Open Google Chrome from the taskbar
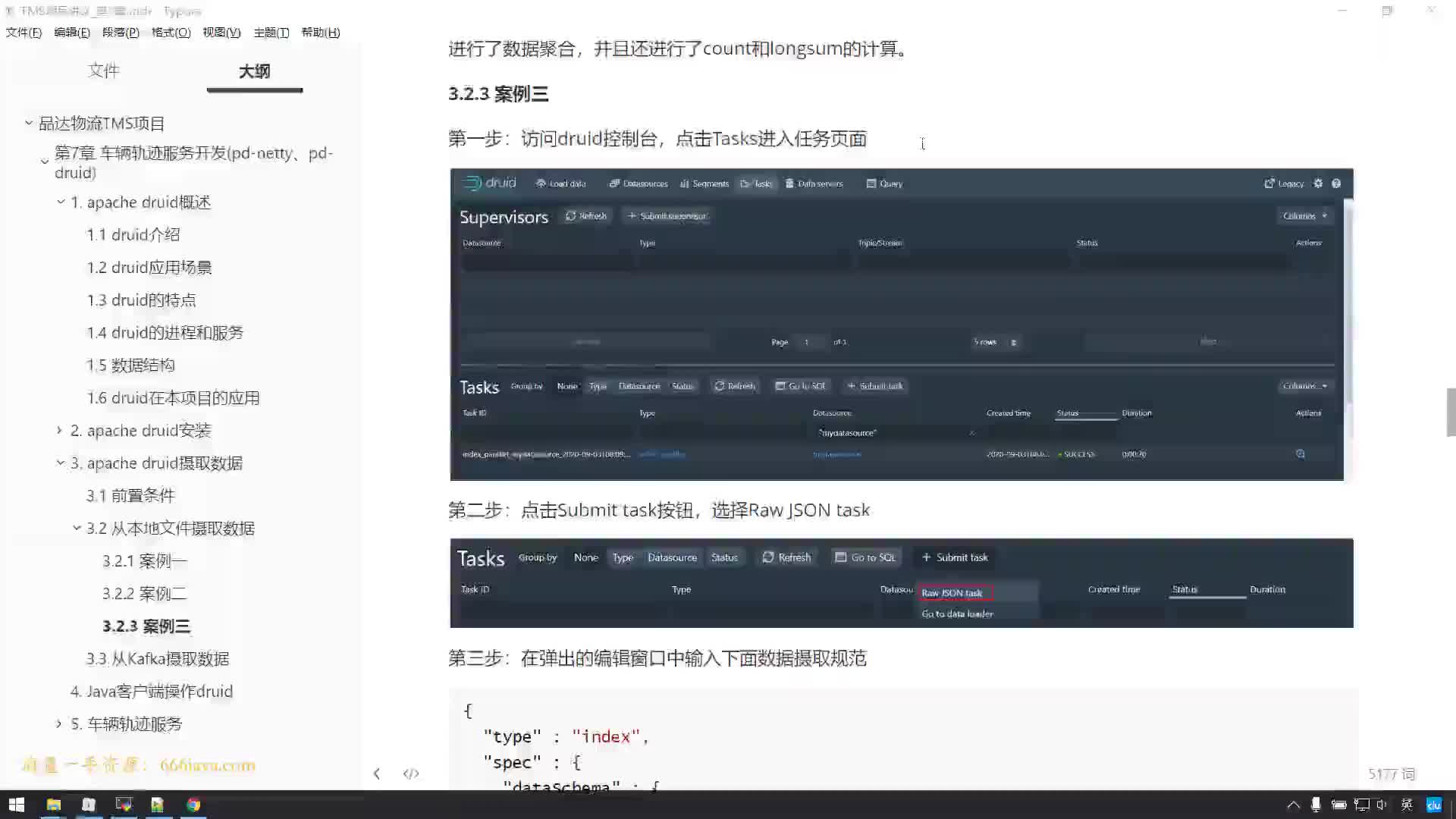The image size is (1456, 819). tap(193, 805)
